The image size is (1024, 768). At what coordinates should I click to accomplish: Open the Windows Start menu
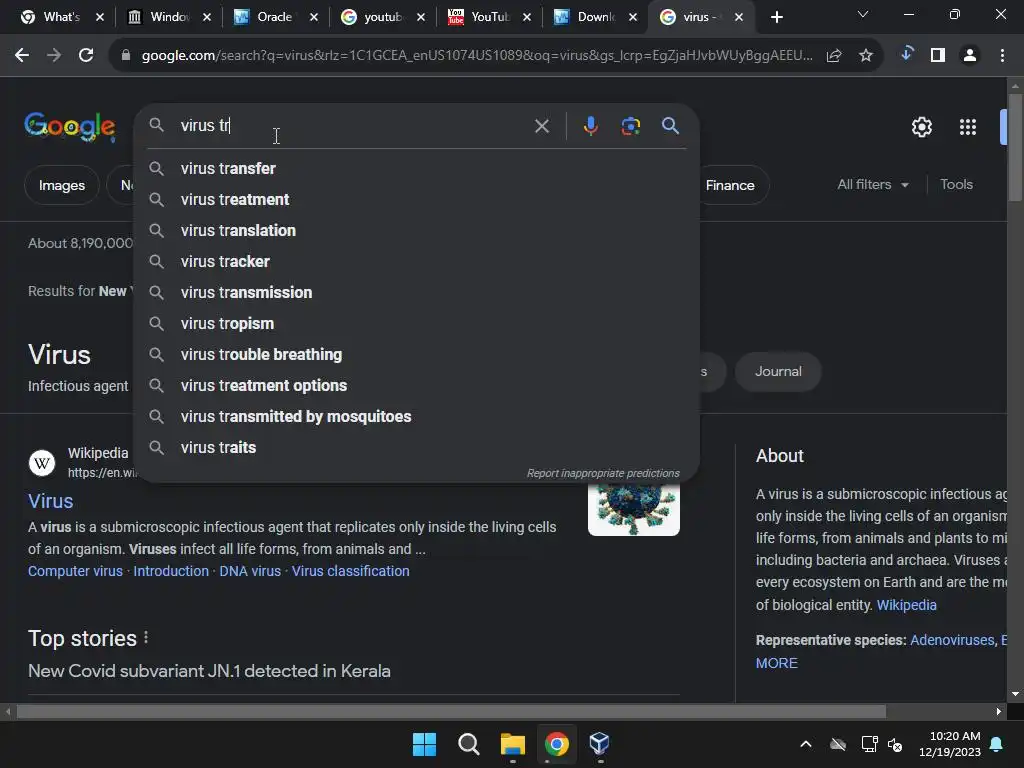pos(424,744)
